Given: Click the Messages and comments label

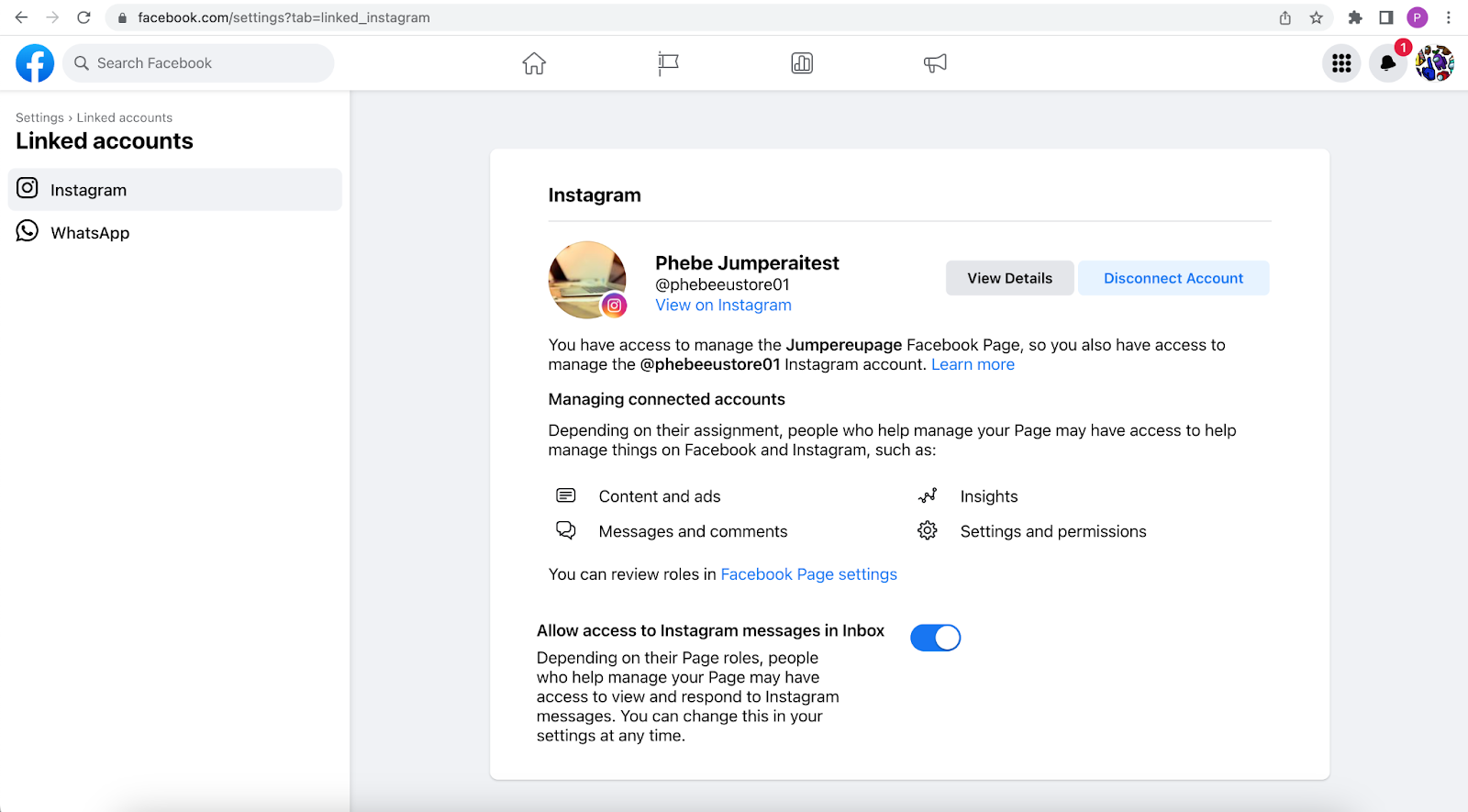Looking at the screenshot, I should tap(693, 531).
